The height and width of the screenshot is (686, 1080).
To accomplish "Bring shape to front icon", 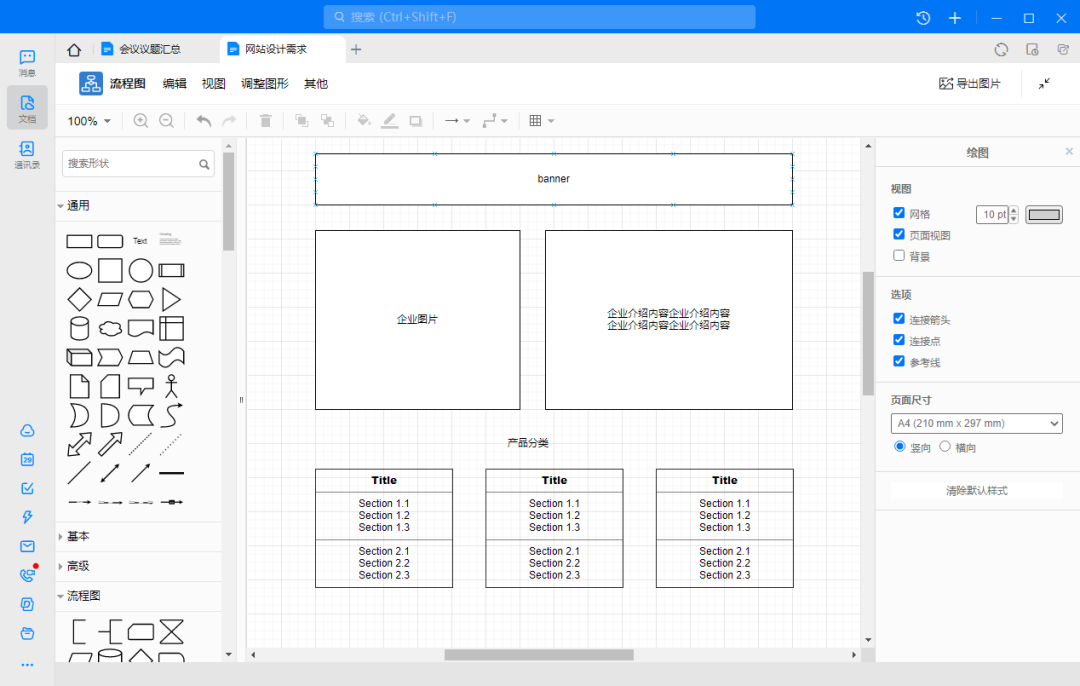I will (x=302, y=121).
